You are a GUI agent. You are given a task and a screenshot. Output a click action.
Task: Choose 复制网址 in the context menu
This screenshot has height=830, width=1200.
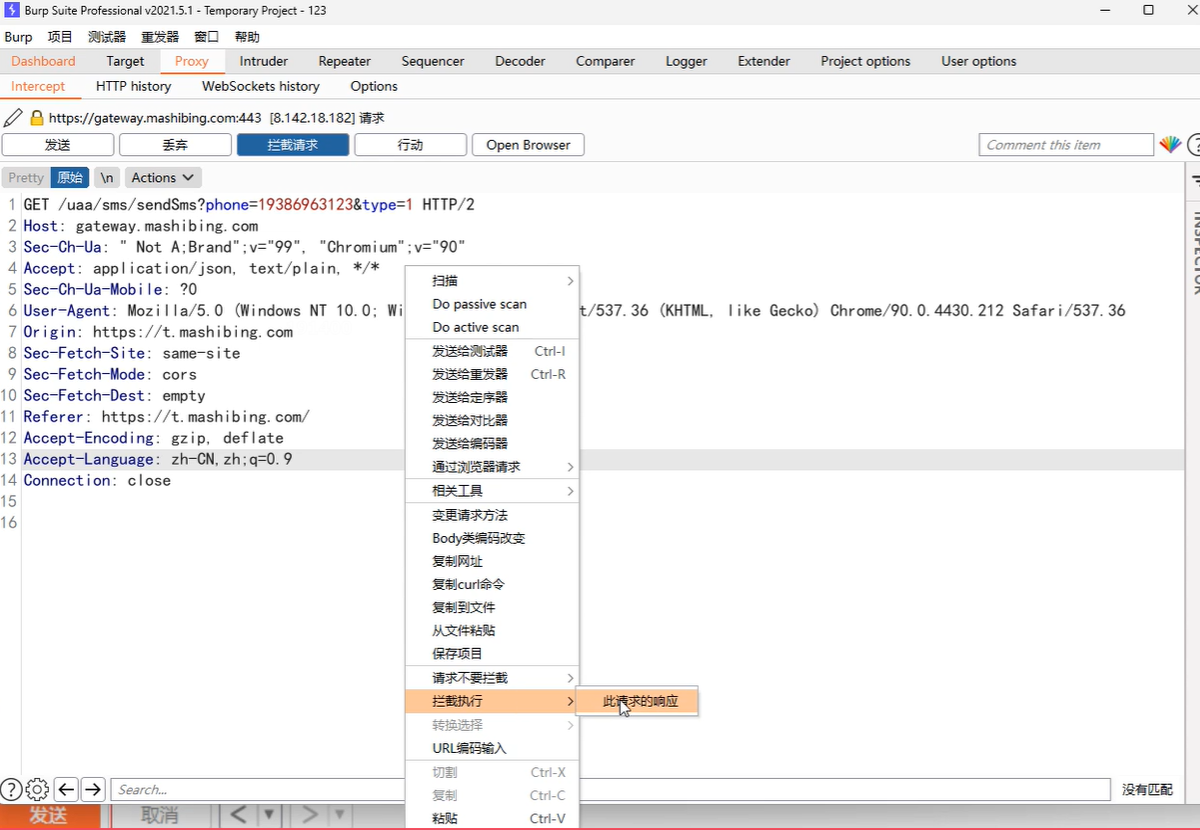(492, 561)
